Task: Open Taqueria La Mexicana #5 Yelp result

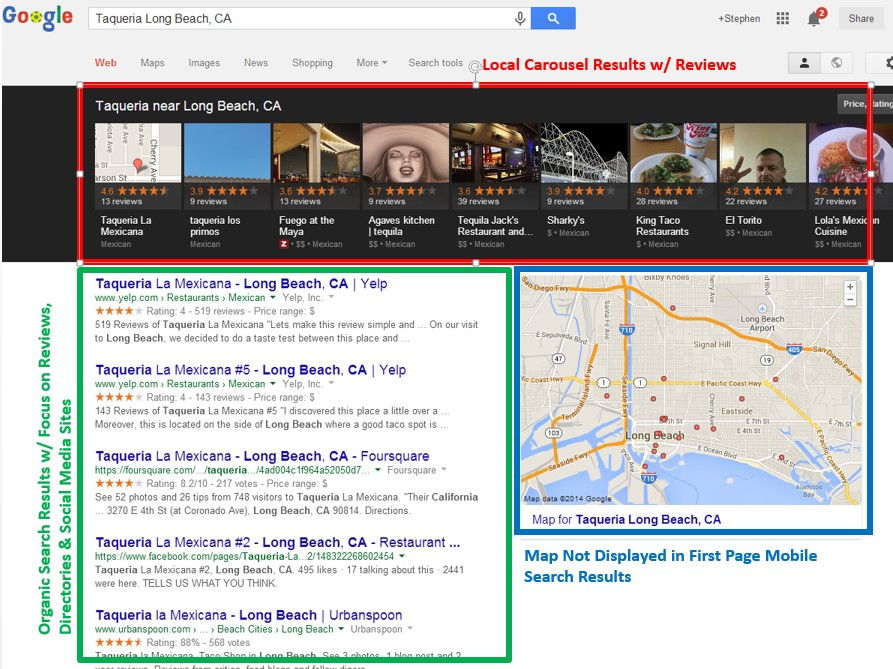Action: (x=251, y=370)
